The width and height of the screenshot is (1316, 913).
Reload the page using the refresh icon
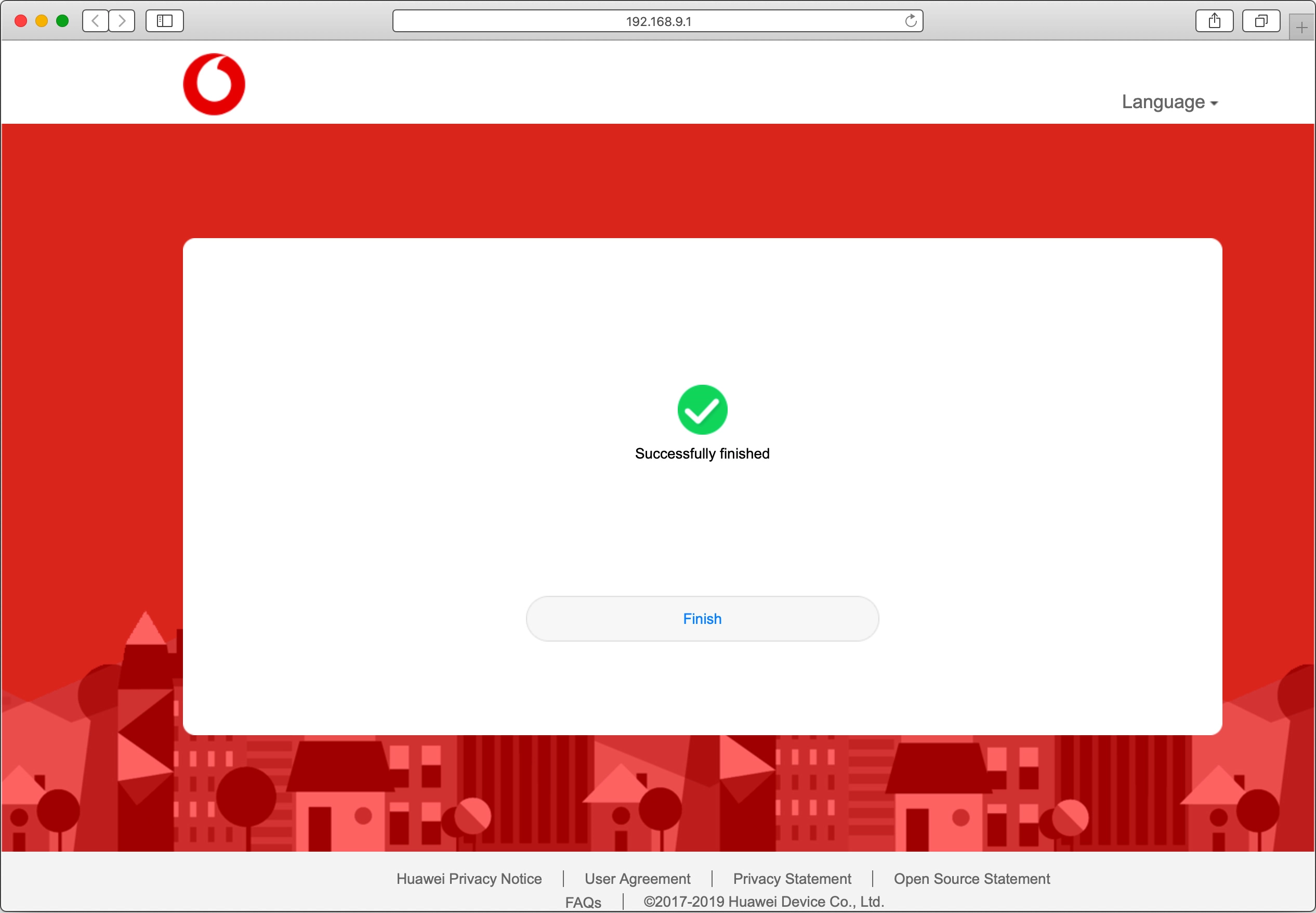pos(911,21)
